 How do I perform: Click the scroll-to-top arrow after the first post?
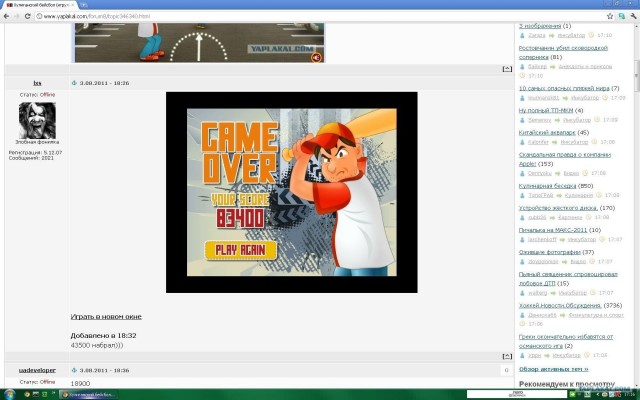(x=507, y=69)
